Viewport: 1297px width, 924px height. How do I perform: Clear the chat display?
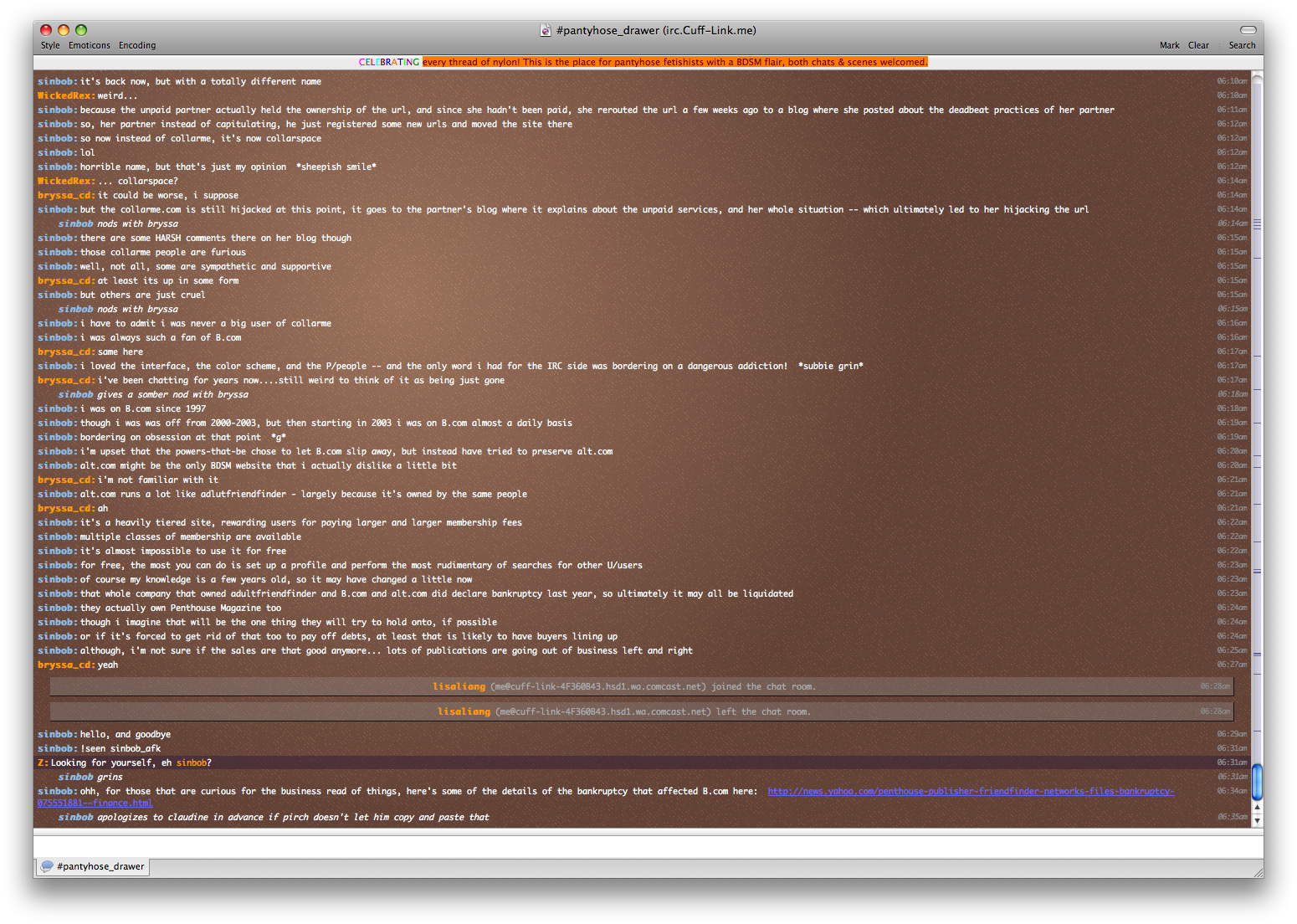[1198, 45]
